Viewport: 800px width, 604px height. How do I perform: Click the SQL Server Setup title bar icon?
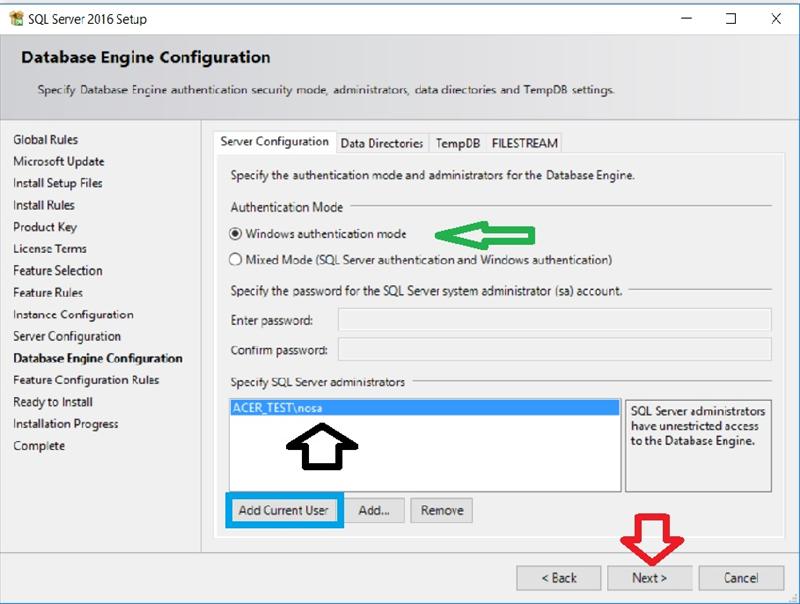(15, 18)
